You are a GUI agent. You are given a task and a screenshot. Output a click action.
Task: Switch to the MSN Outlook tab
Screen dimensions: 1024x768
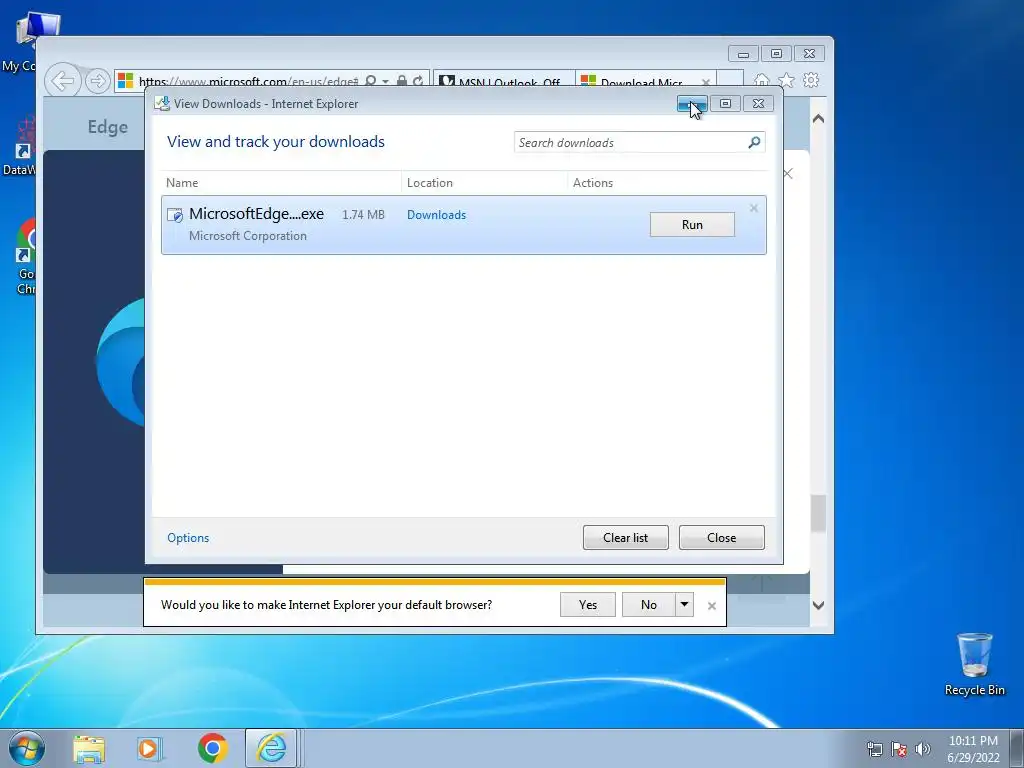(504, 82)
